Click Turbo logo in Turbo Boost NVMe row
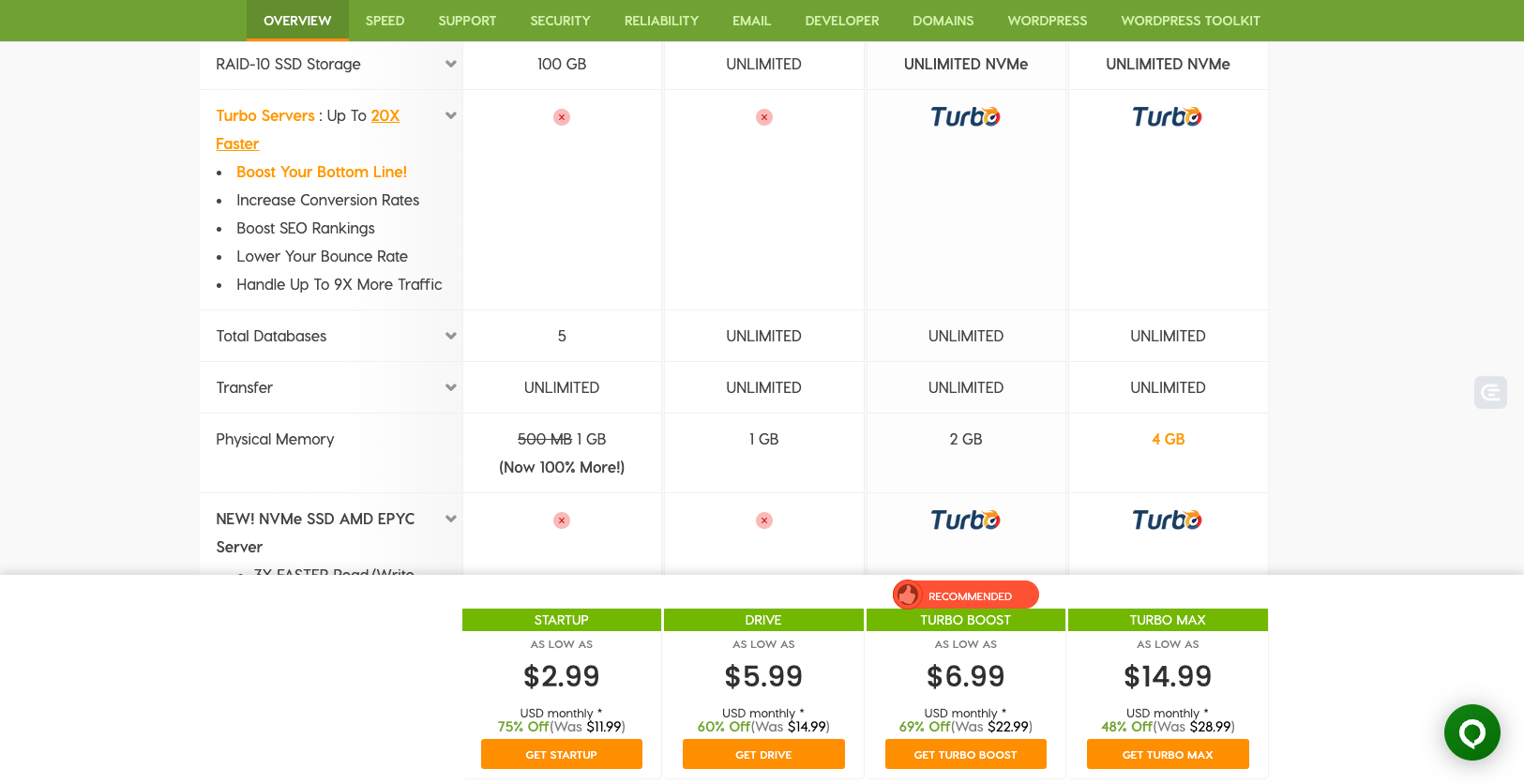1524x784 pixels. [x=965, y=520]
